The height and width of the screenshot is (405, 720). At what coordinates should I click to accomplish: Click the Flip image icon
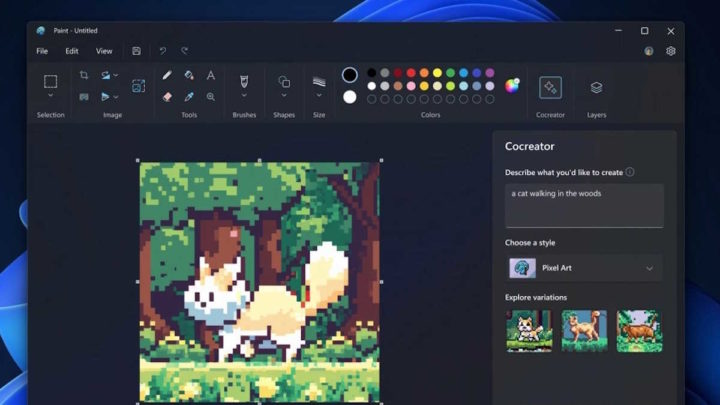(105, 97)
